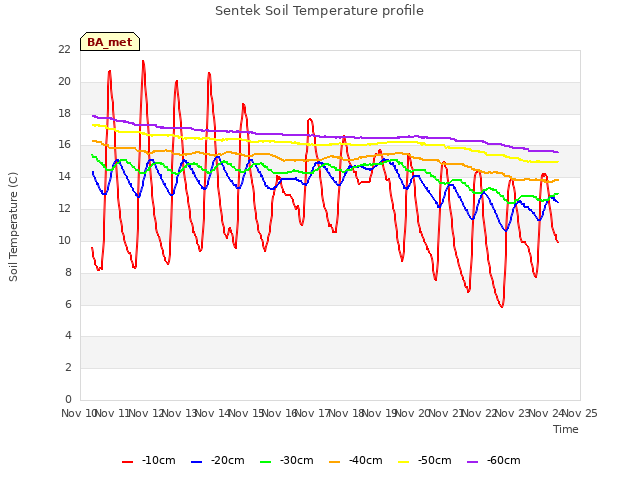Image resolution: width=640 pixels, height=480 pixels.
Task: Click the 16 y-axis tick label
Action: (x=64, y=145)
